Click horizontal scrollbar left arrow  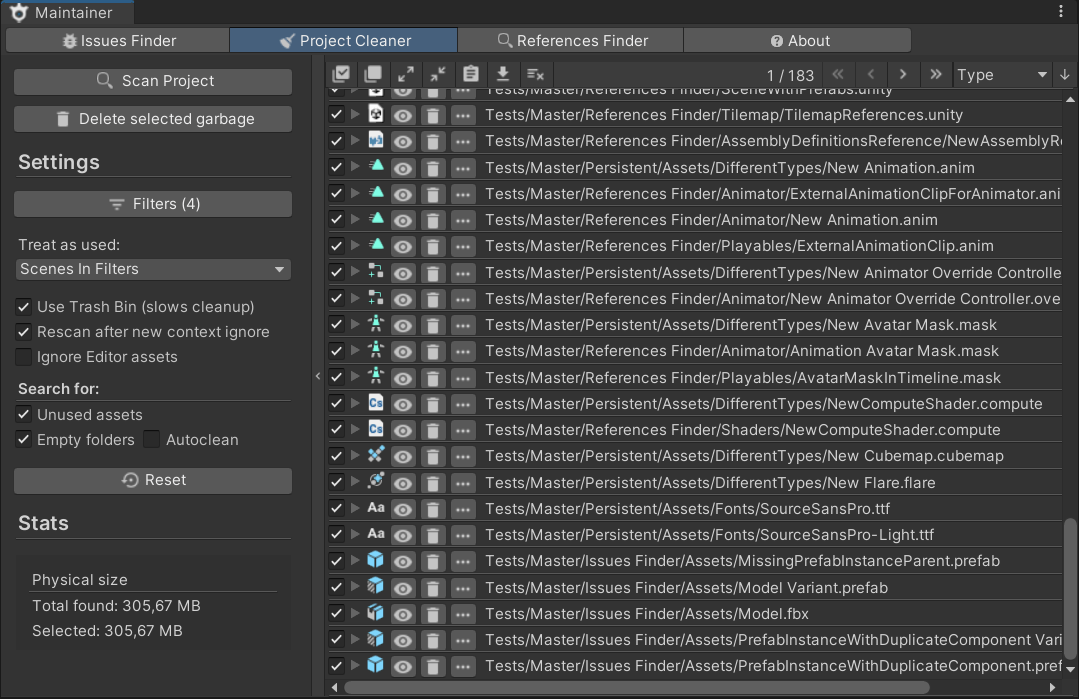tap(334, 687)
